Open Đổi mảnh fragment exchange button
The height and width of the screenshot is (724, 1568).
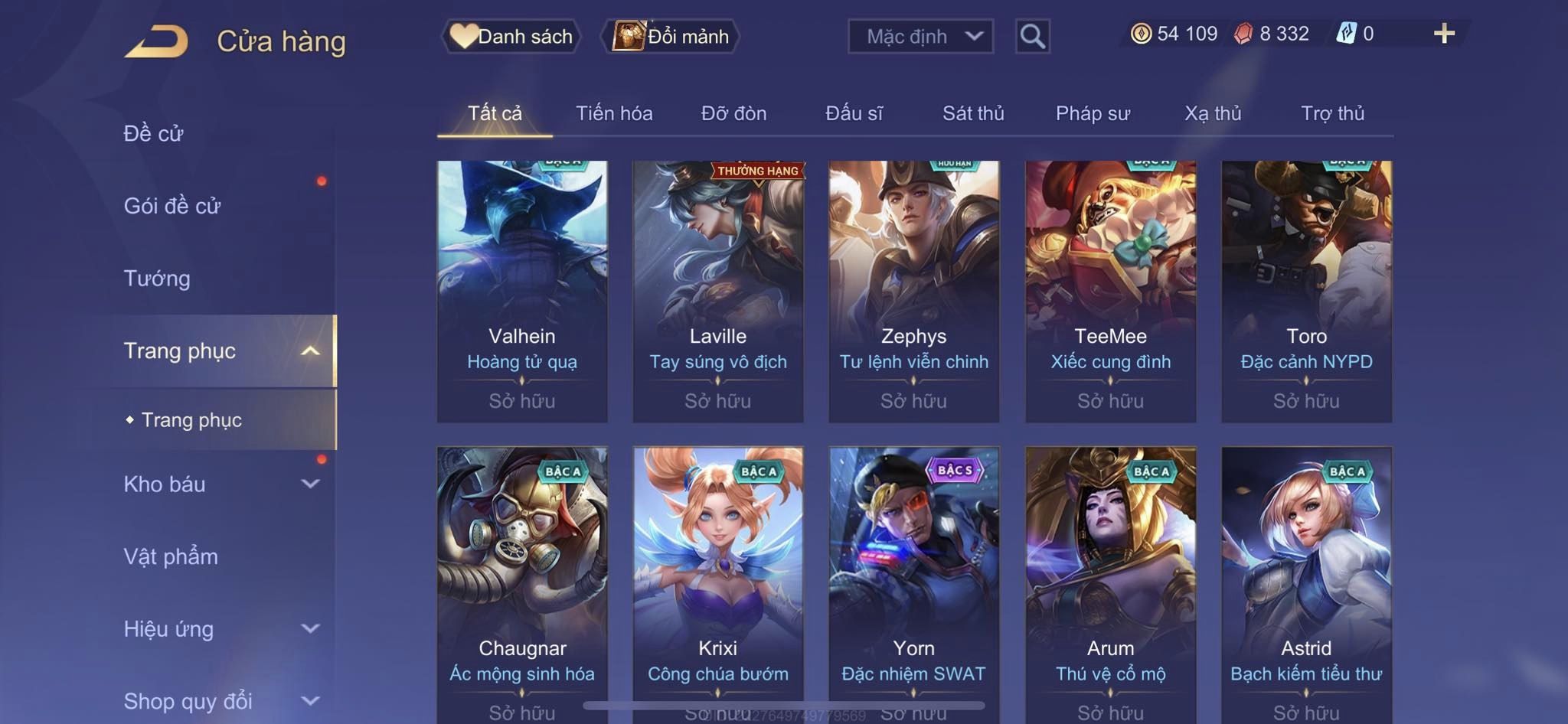pos(671,36)
